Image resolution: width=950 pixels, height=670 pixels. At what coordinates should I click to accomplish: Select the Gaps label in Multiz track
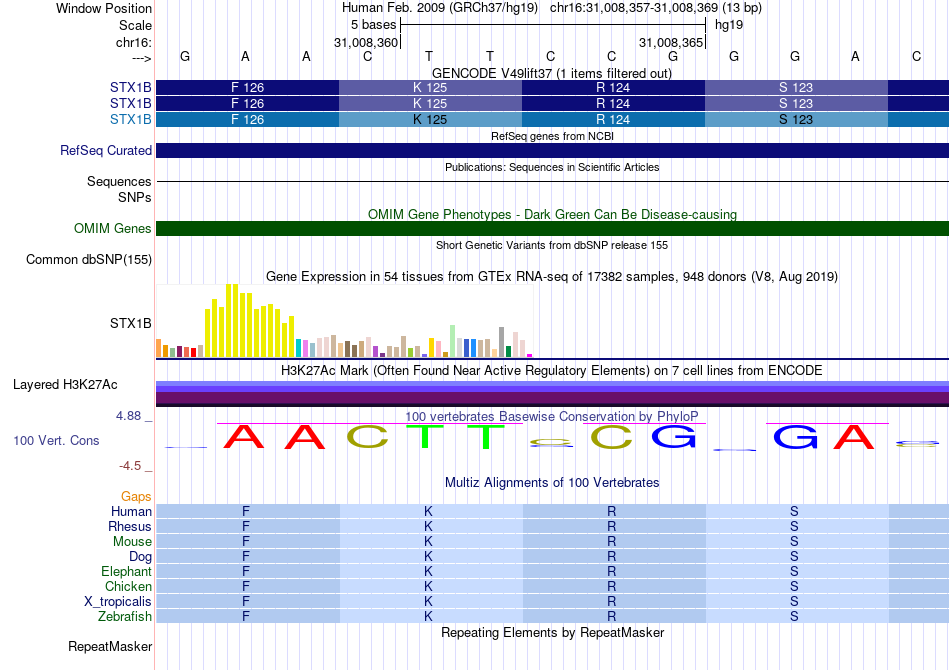pyautogui.click(x=136, y=497)
